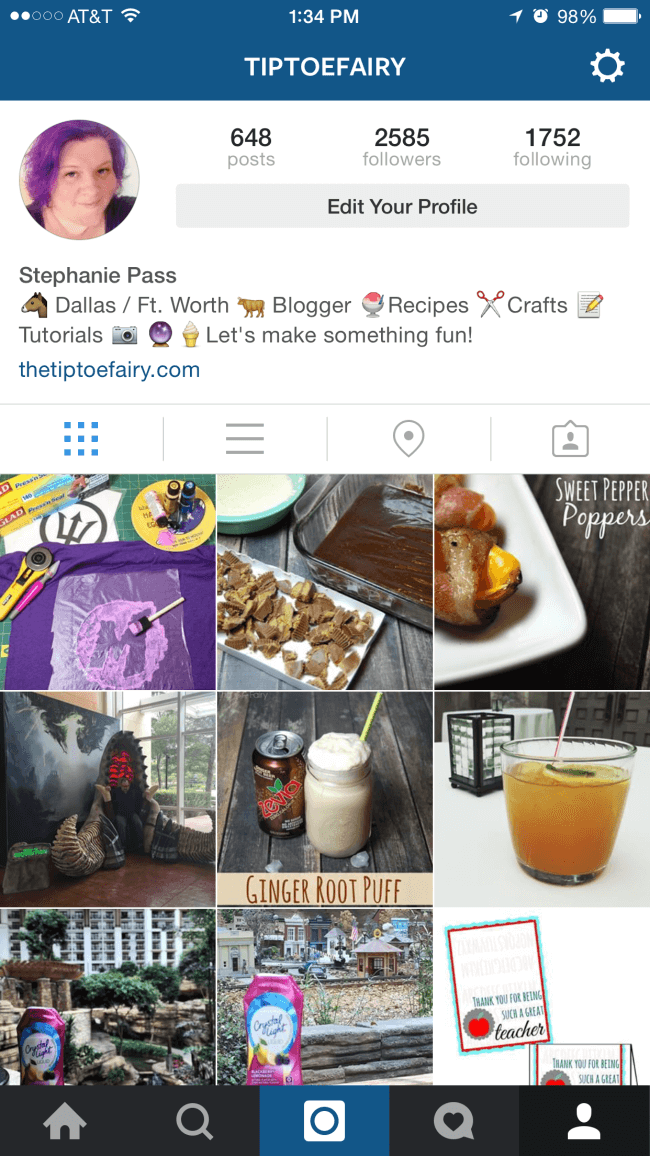This screenshot has width=650, height=1156.
Task: Select the profile person tab icon
Action: (x=584, y=1121)
